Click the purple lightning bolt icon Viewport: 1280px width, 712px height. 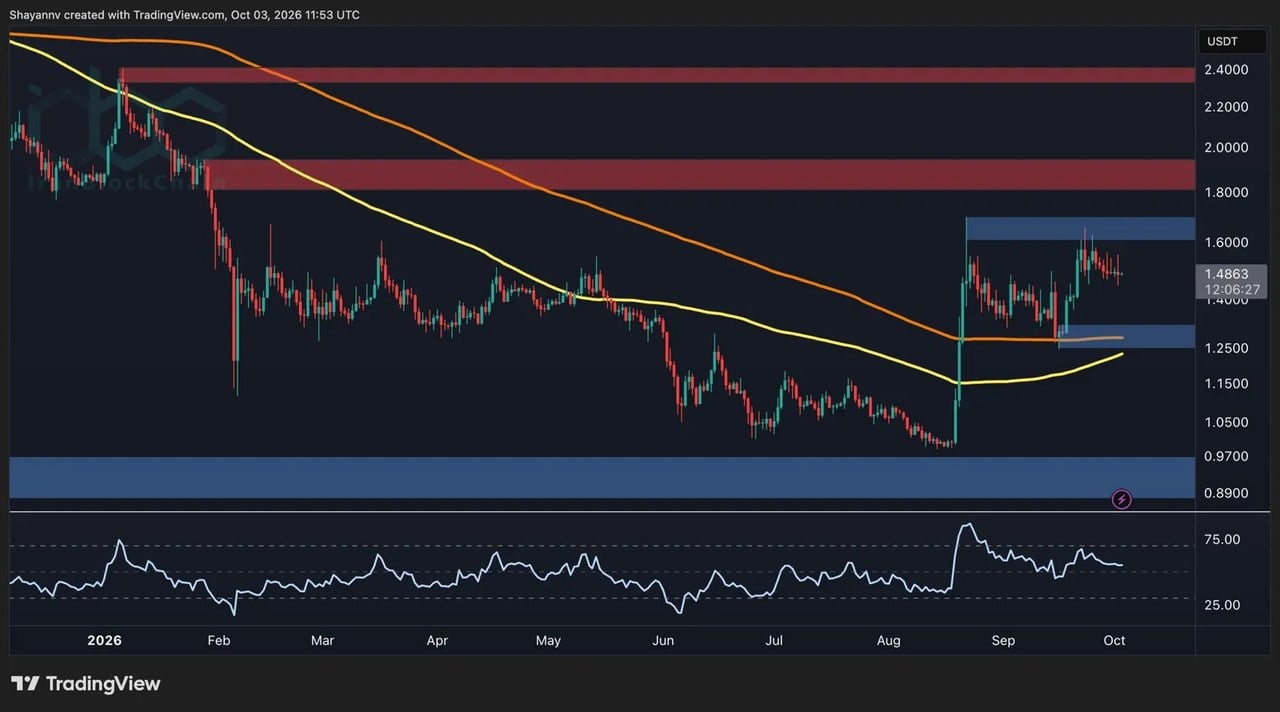(x=1122, y=498)
